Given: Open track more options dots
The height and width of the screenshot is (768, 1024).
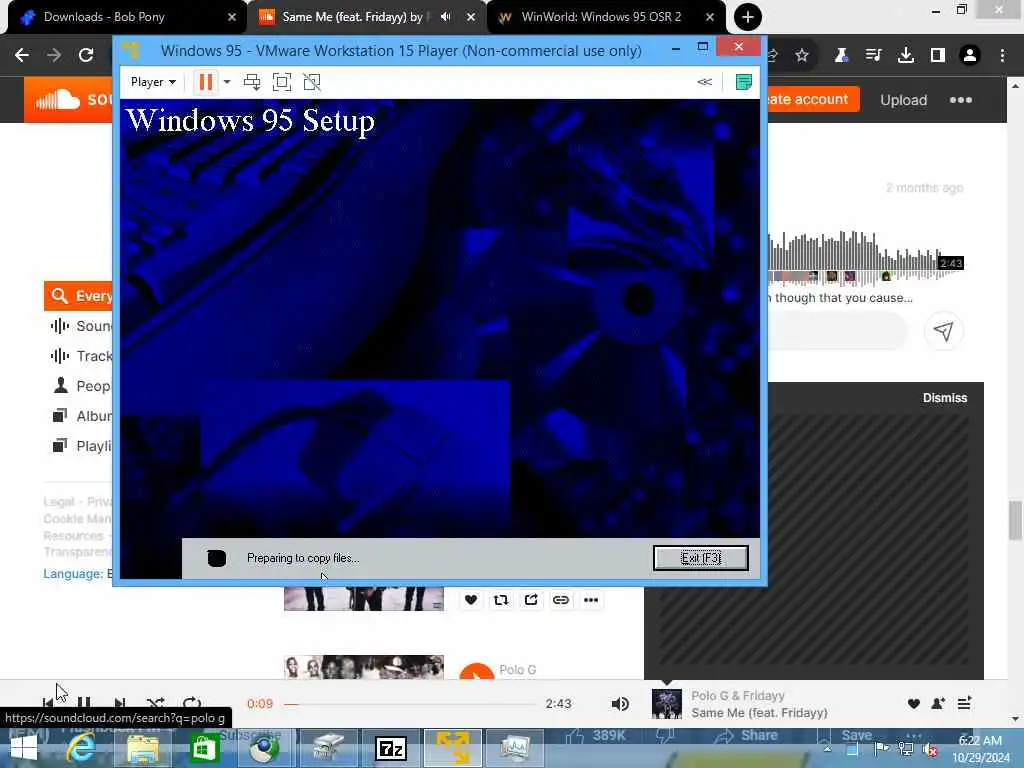Looking at the screenshot, I should [591, 600].
